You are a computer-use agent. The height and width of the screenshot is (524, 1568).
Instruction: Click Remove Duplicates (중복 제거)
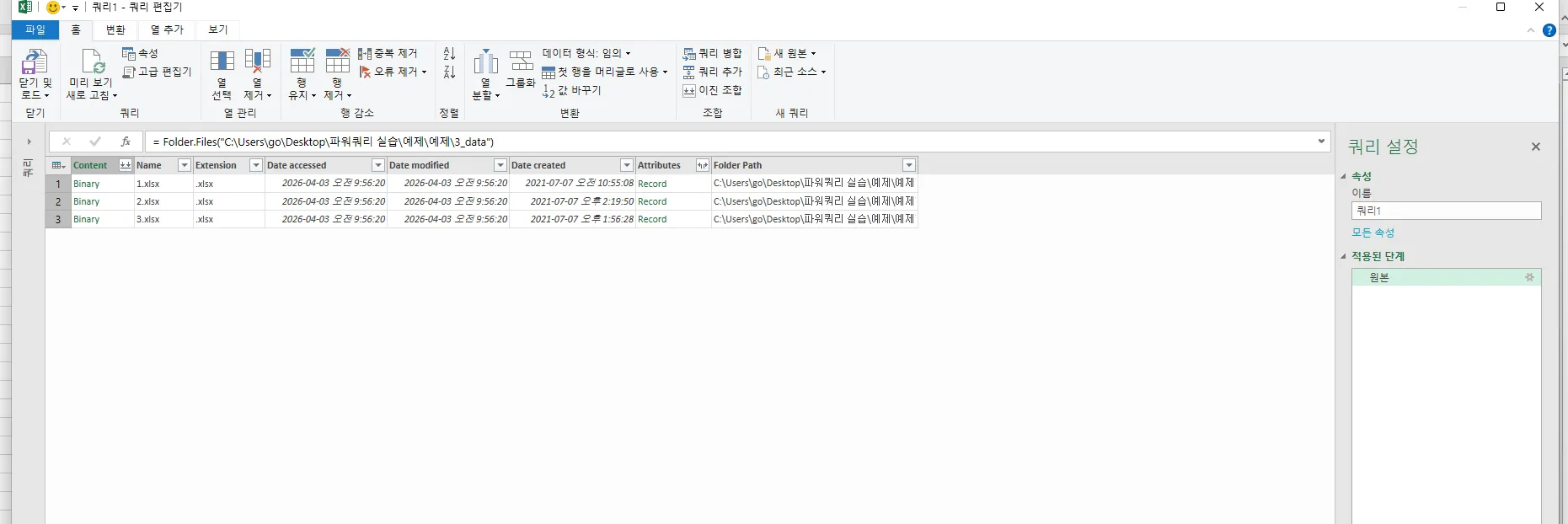point(388,53)
